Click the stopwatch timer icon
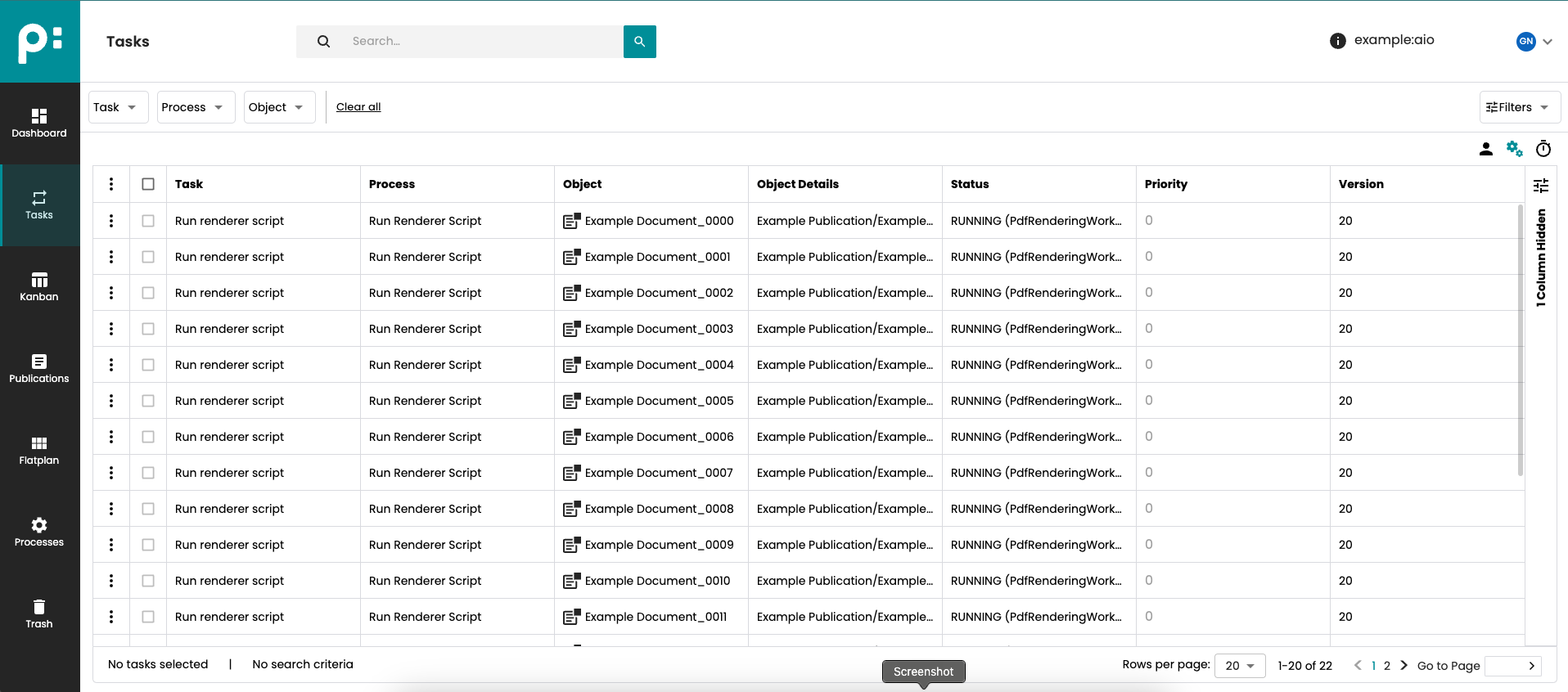 coord(1543,149)
